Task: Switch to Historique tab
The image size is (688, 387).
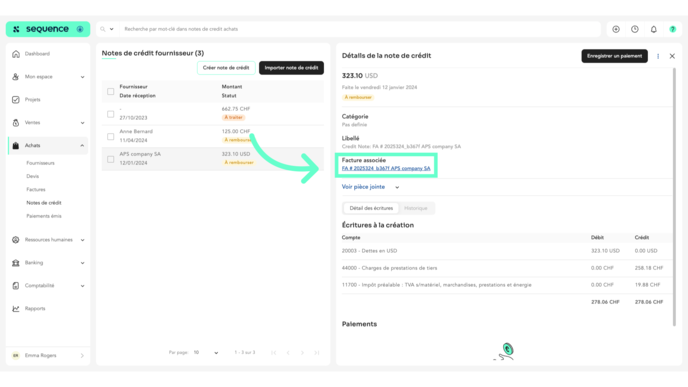Action: point(416,208)
